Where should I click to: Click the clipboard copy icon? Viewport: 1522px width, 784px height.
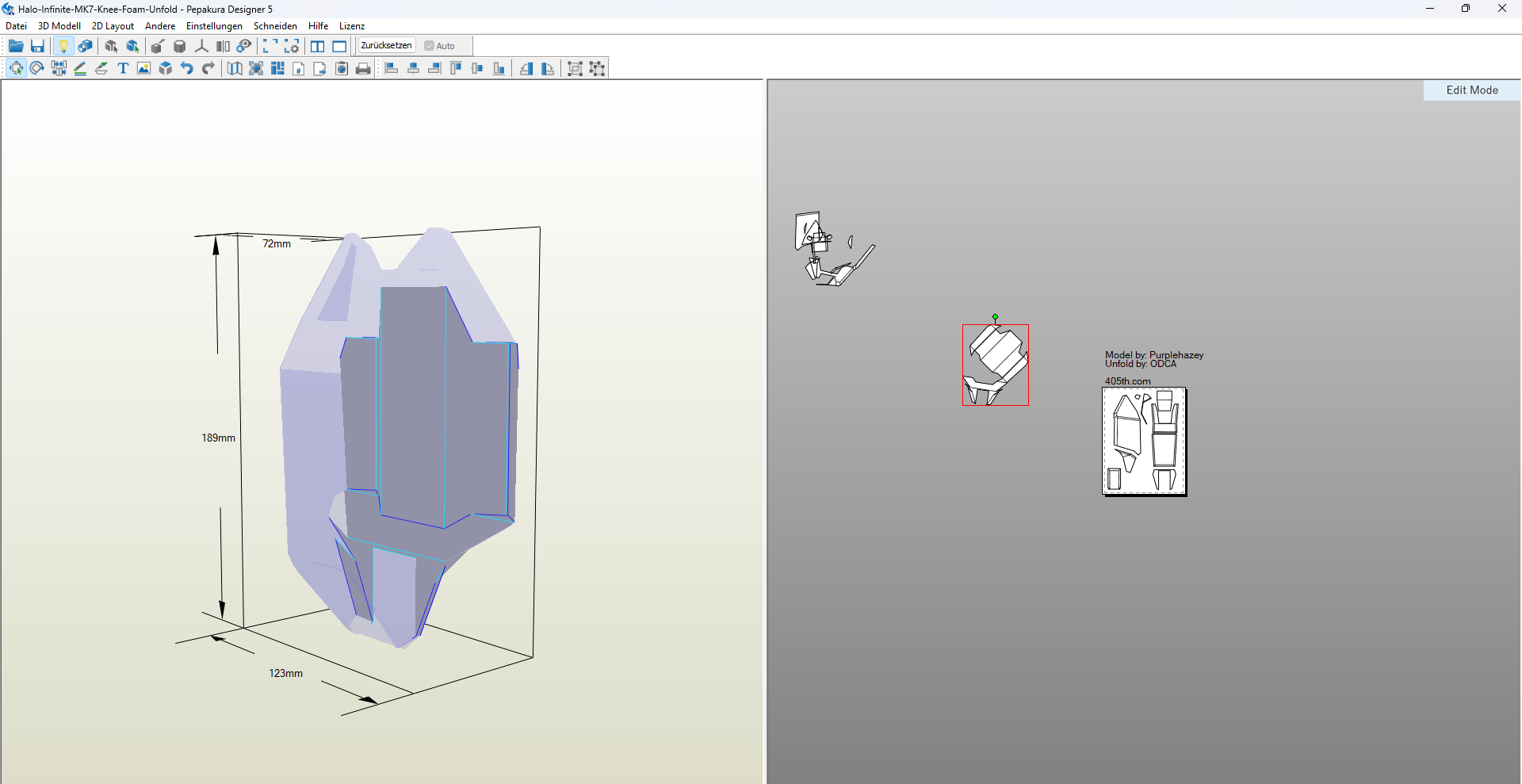pos(342,68)
